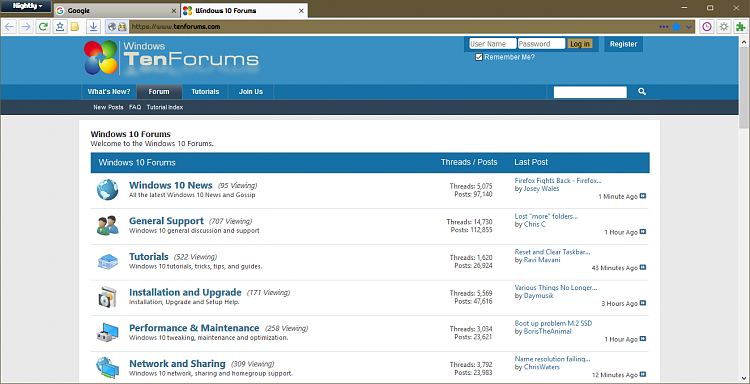Open Installation and Upgrade forum link

[x=185, y=292]
